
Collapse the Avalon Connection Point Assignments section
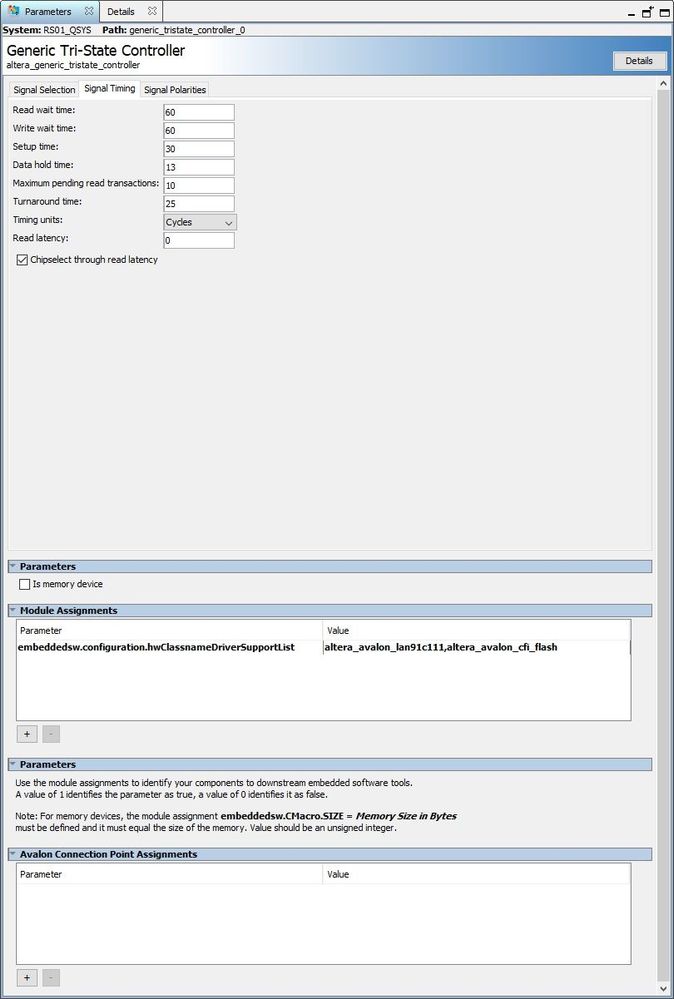[13, 854]
